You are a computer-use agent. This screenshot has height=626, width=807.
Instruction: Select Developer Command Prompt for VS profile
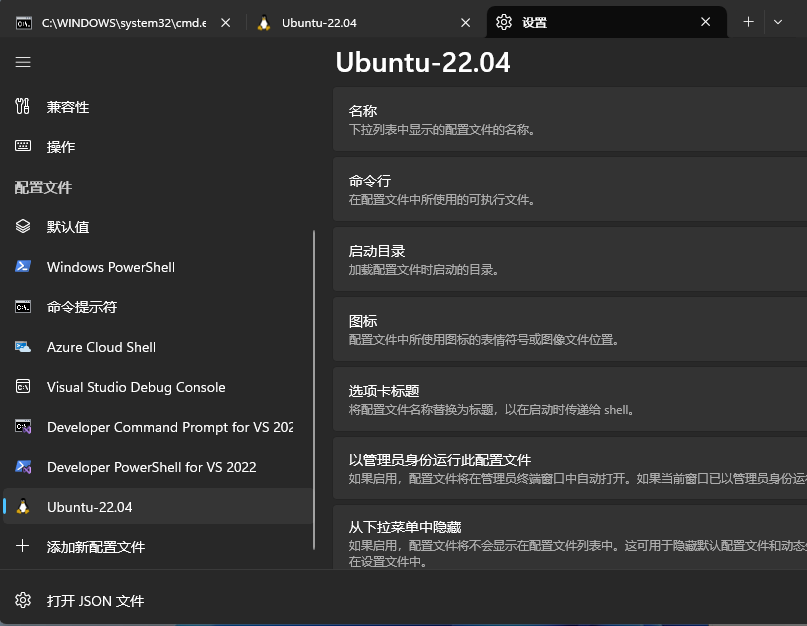pyautogui.click(x=157, y=427)
